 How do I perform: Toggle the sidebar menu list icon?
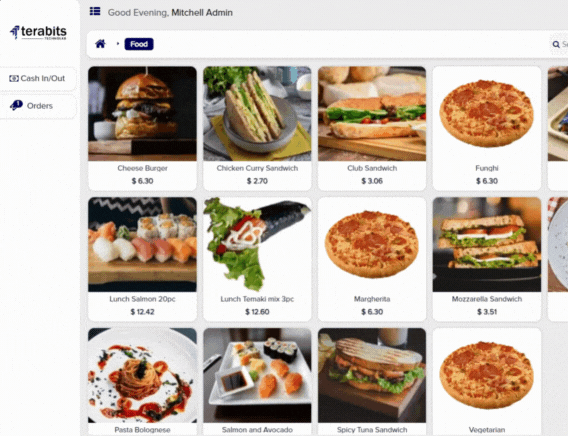95,12
